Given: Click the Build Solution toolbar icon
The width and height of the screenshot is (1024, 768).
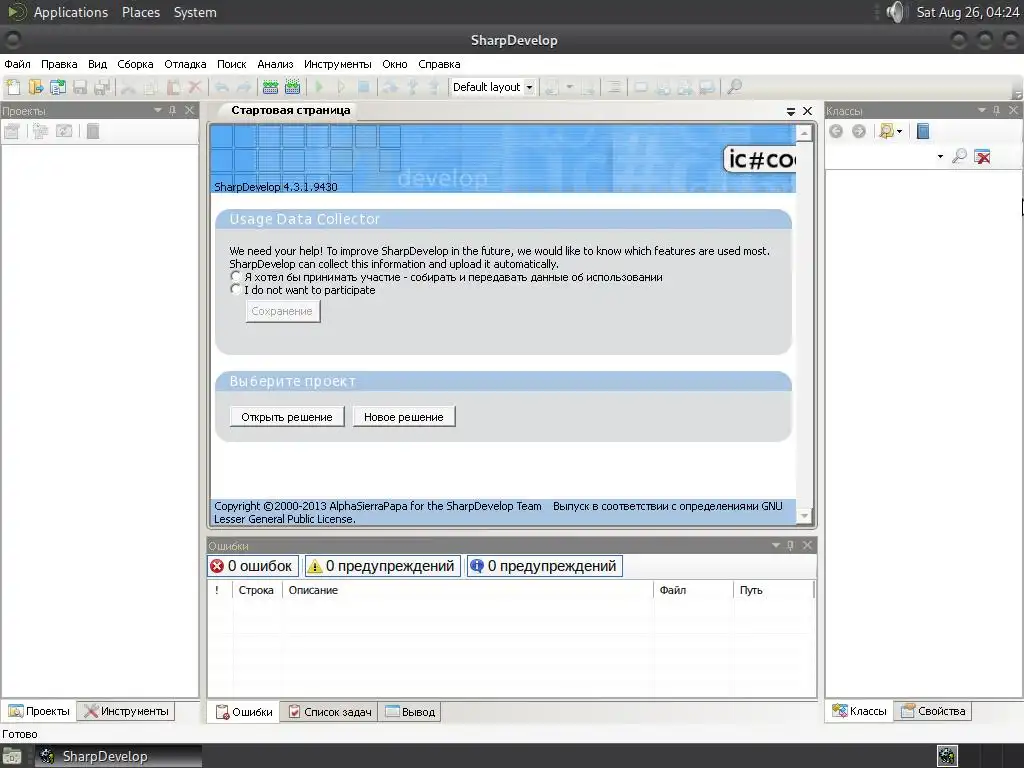Looking at the screenshot, I should coord(270,87).
